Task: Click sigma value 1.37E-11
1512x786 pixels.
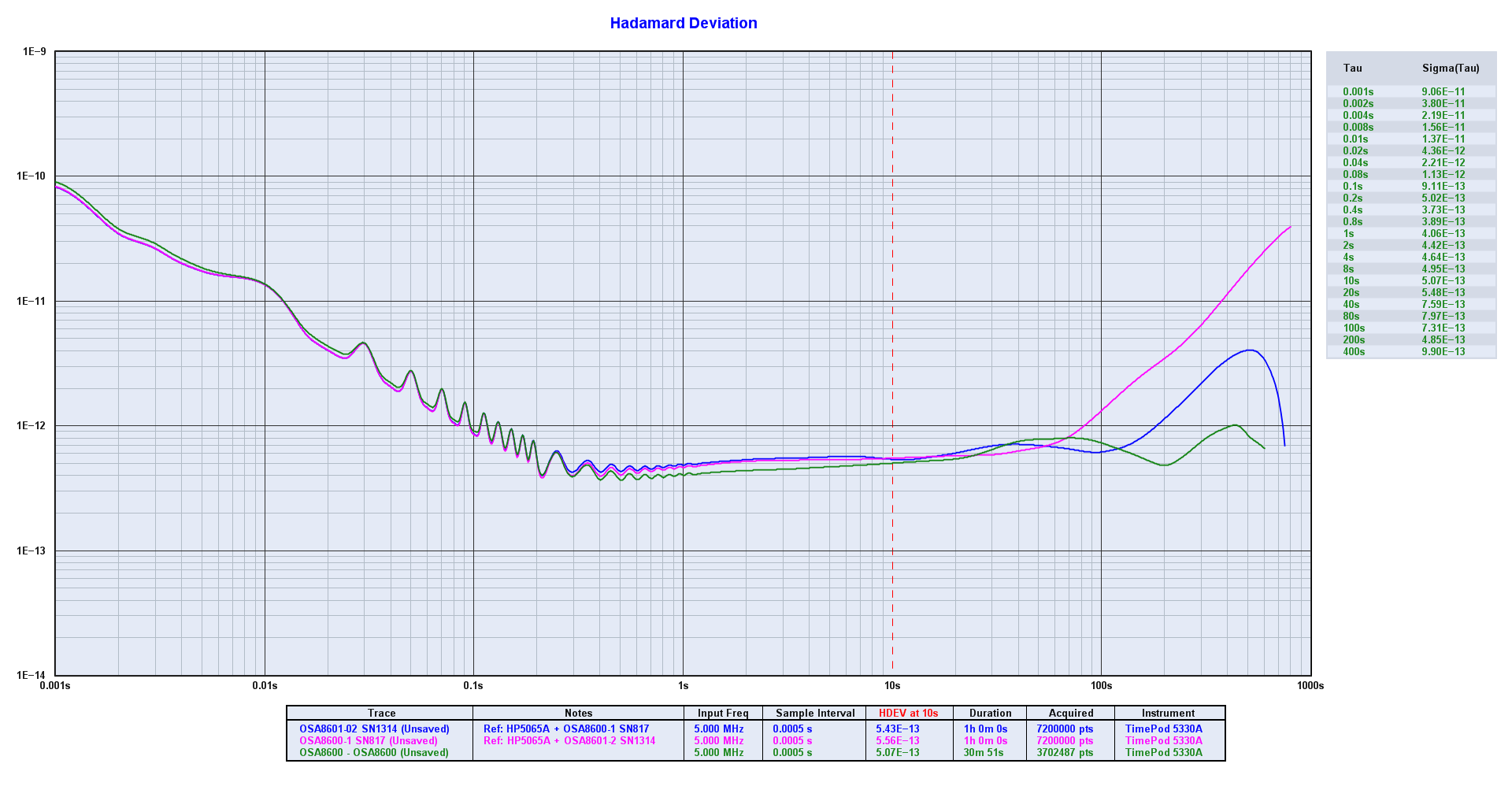Action: [x=1443, y=139]
